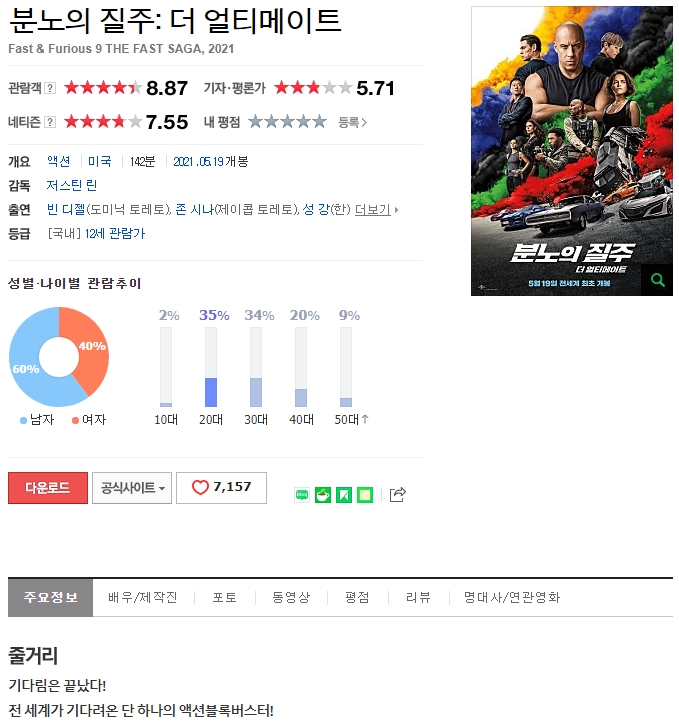Viewport: 679px width, 723px height.
Task: Open help icon next to 네티즌
Action: (x=50, y=122)
